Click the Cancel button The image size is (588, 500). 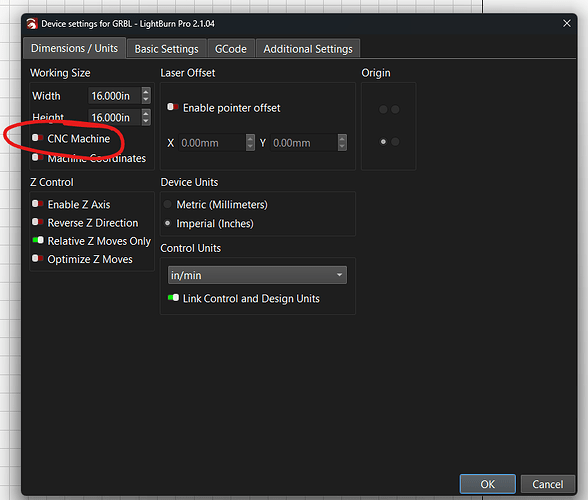(x=548, y=484)
